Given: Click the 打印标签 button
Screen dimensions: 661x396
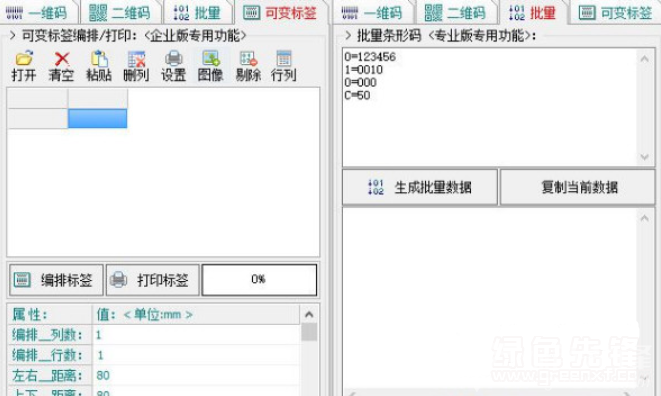Looking at the screenshot, I should click(152, 280).
